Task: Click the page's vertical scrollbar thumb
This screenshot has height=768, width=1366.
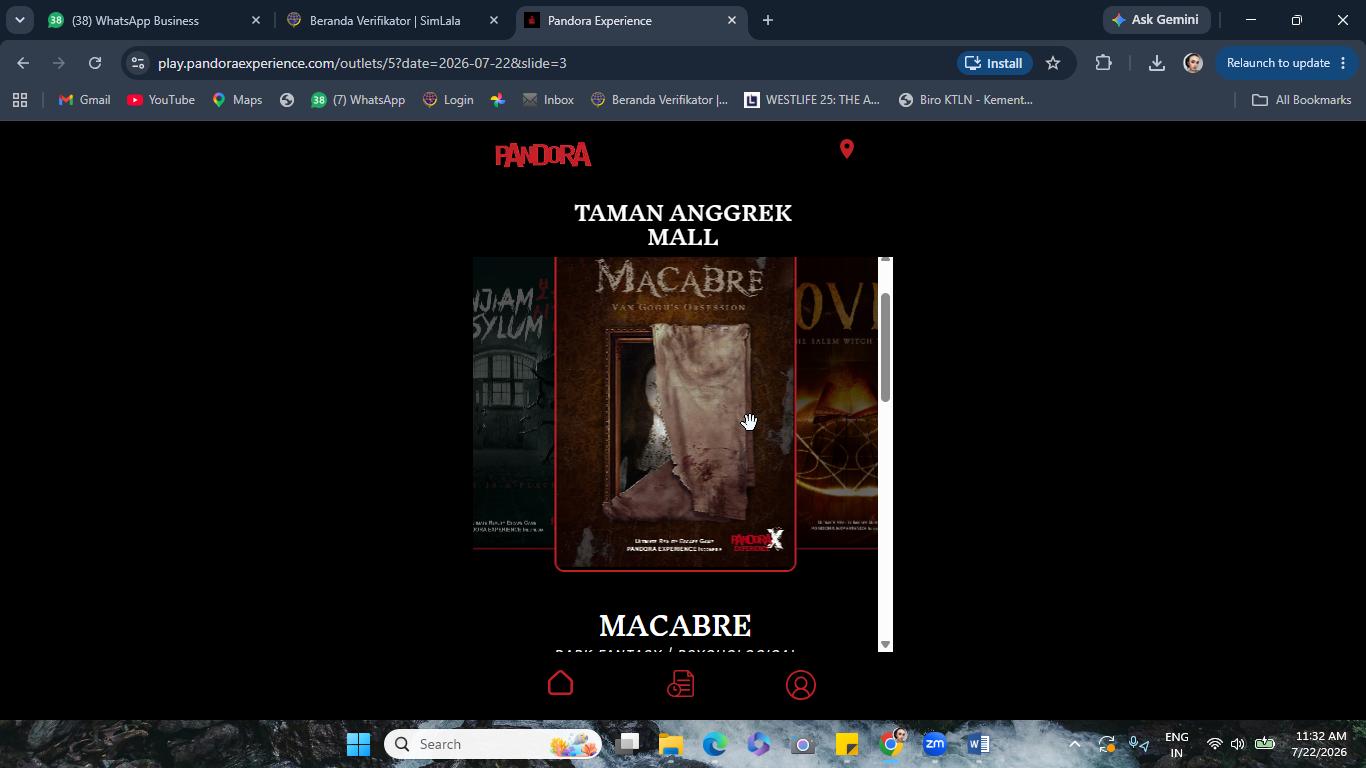Action: (885, 348)
